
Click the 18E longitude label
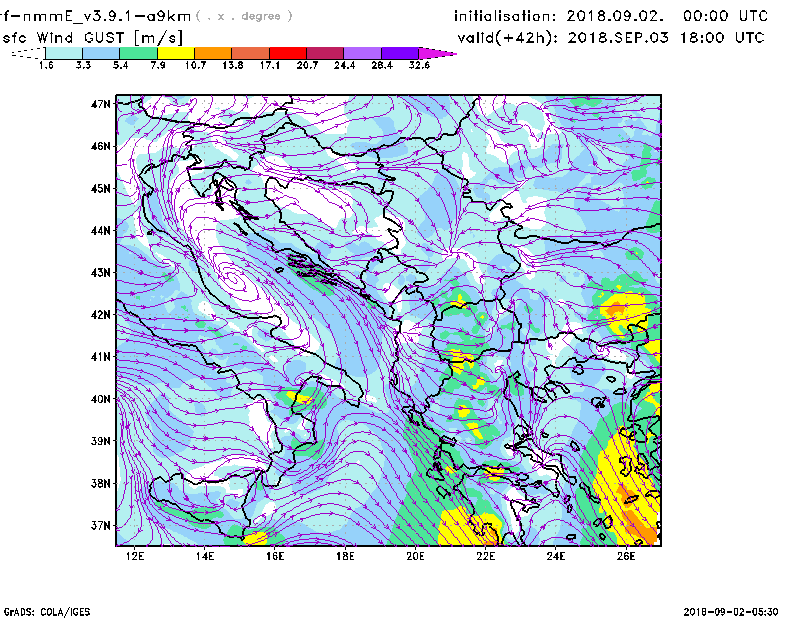tap(345, 556)
